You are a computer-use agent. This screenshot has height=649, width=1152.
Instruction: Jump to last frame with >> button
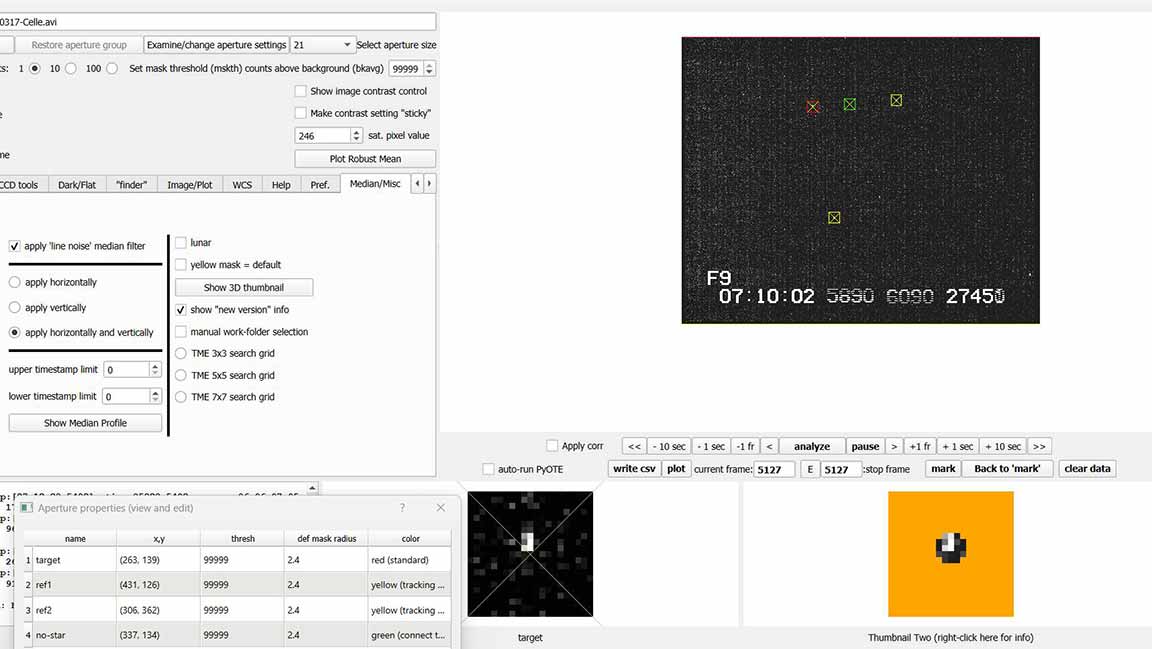tap(1039, 447)
